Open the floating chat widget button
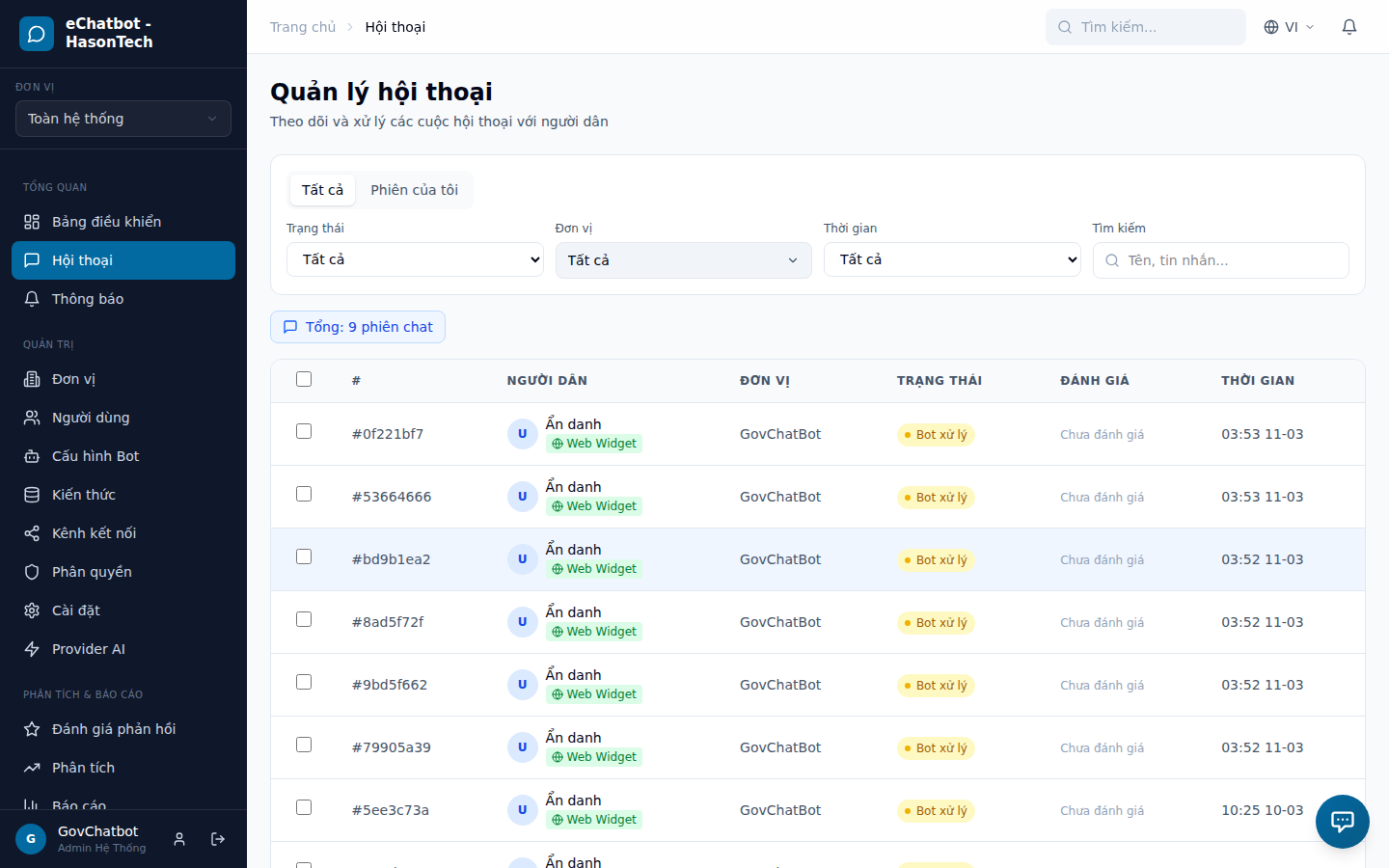 (x=1342, y=821)
